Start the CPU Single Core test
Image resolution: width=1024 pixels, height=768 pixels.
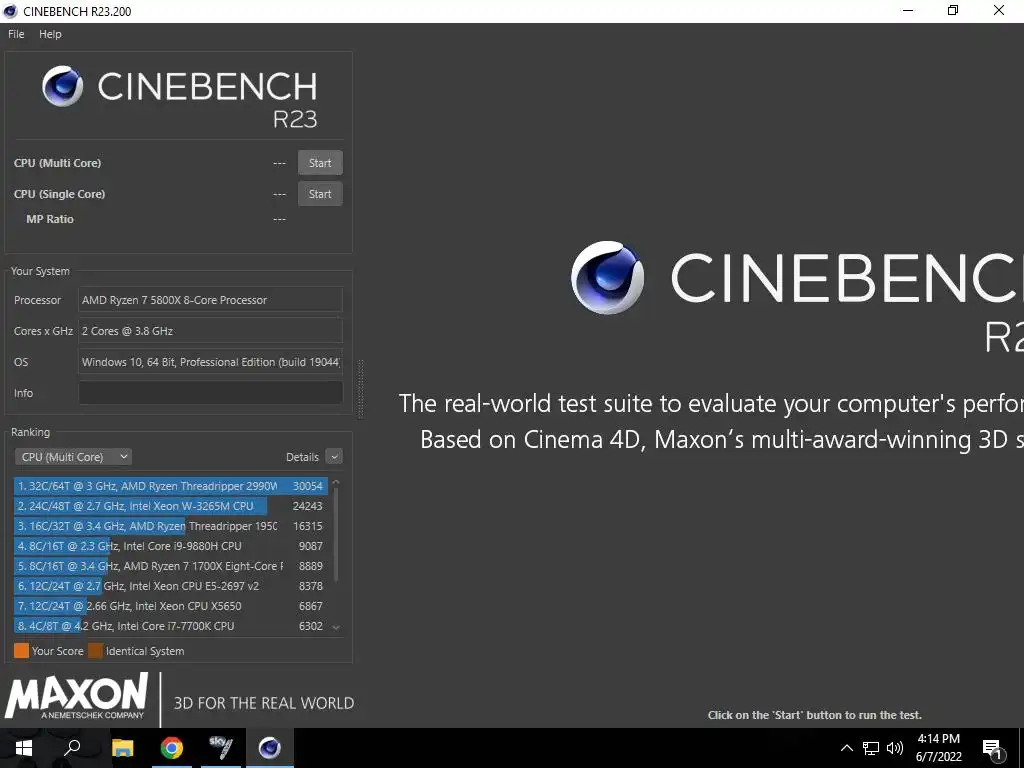click(x=320, y=194)
